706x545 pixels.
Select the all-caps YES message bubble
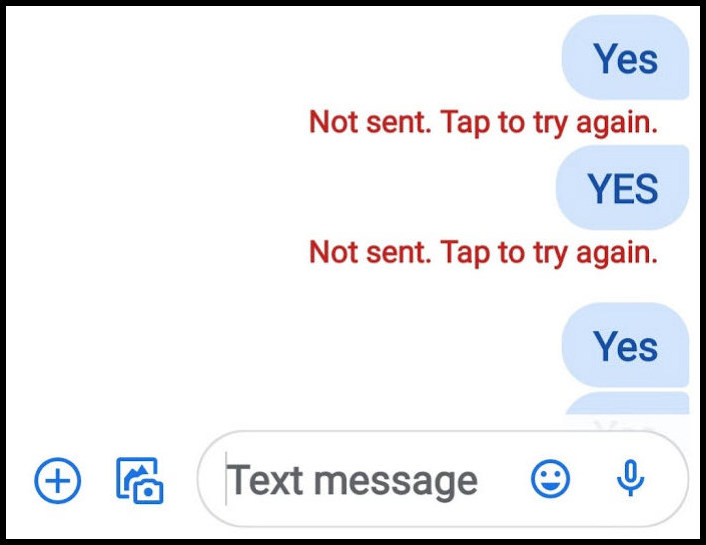(622, 188)
